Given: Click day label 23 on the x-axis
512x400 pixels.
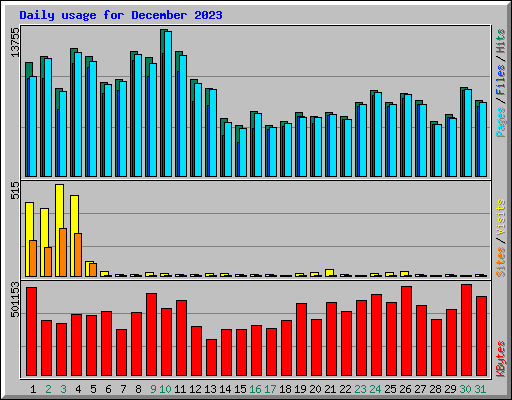Looking at the screenshot, I should [x=360, y=389].
